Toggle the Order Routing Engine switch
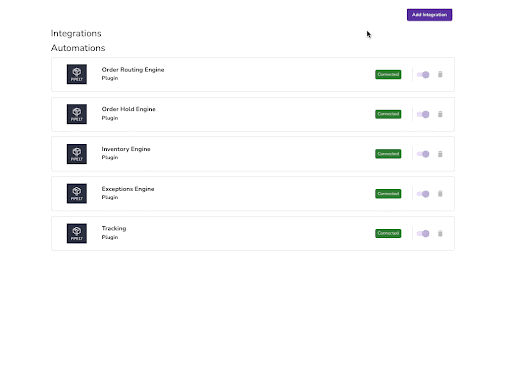Viewport: 512px width, 376px height. (423, 74)
